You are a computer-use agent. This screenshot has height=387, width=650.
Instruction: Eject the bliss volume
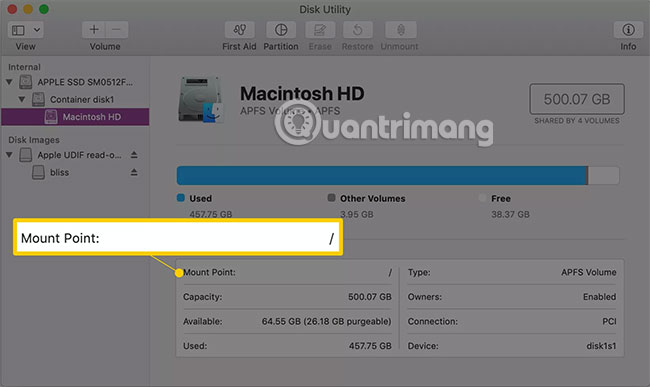click(x=134, y=172)
